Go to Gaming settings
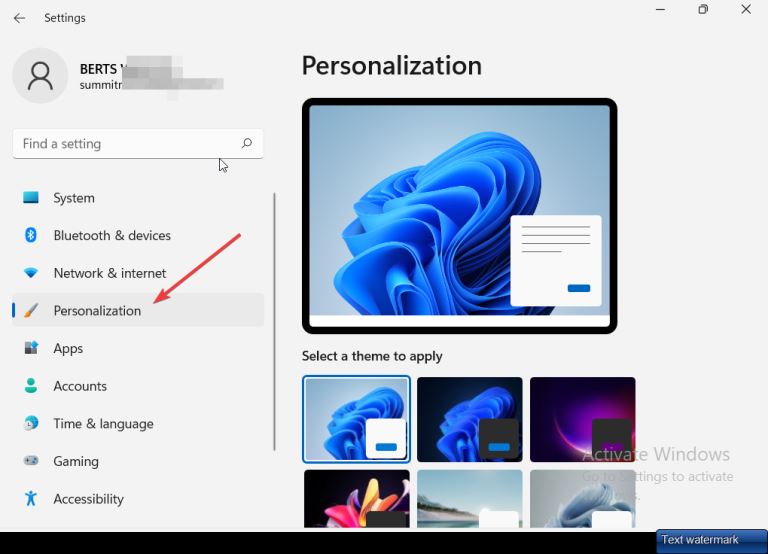 (x=138, y=461)
